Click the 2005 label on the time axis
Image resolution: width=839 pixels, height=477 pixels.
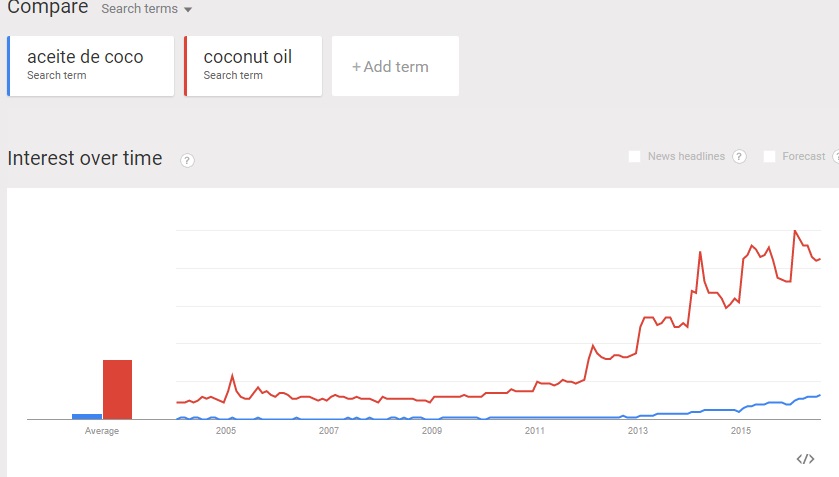pyautogui.click(x=226, y=431)
